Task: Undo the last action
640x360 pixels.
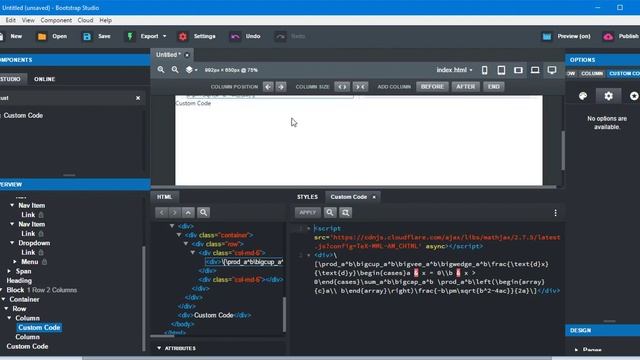Action: [245, 36]
